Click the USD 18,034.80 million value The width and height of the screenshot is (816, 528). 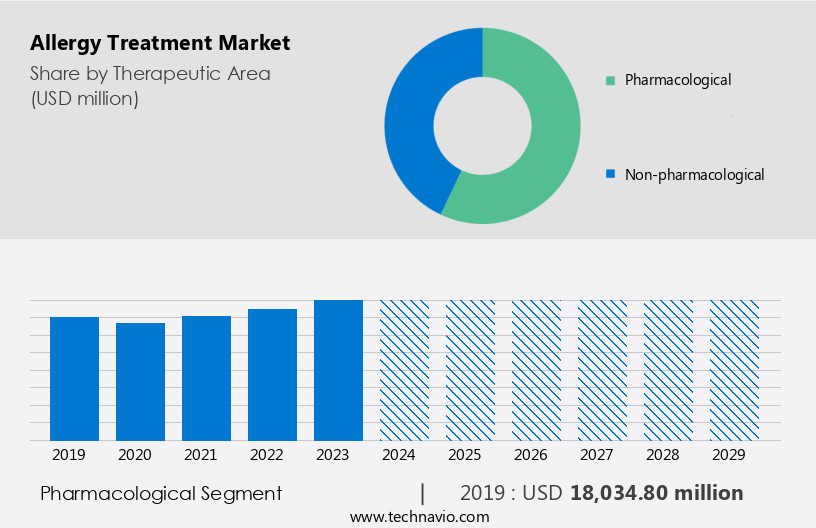656,493
